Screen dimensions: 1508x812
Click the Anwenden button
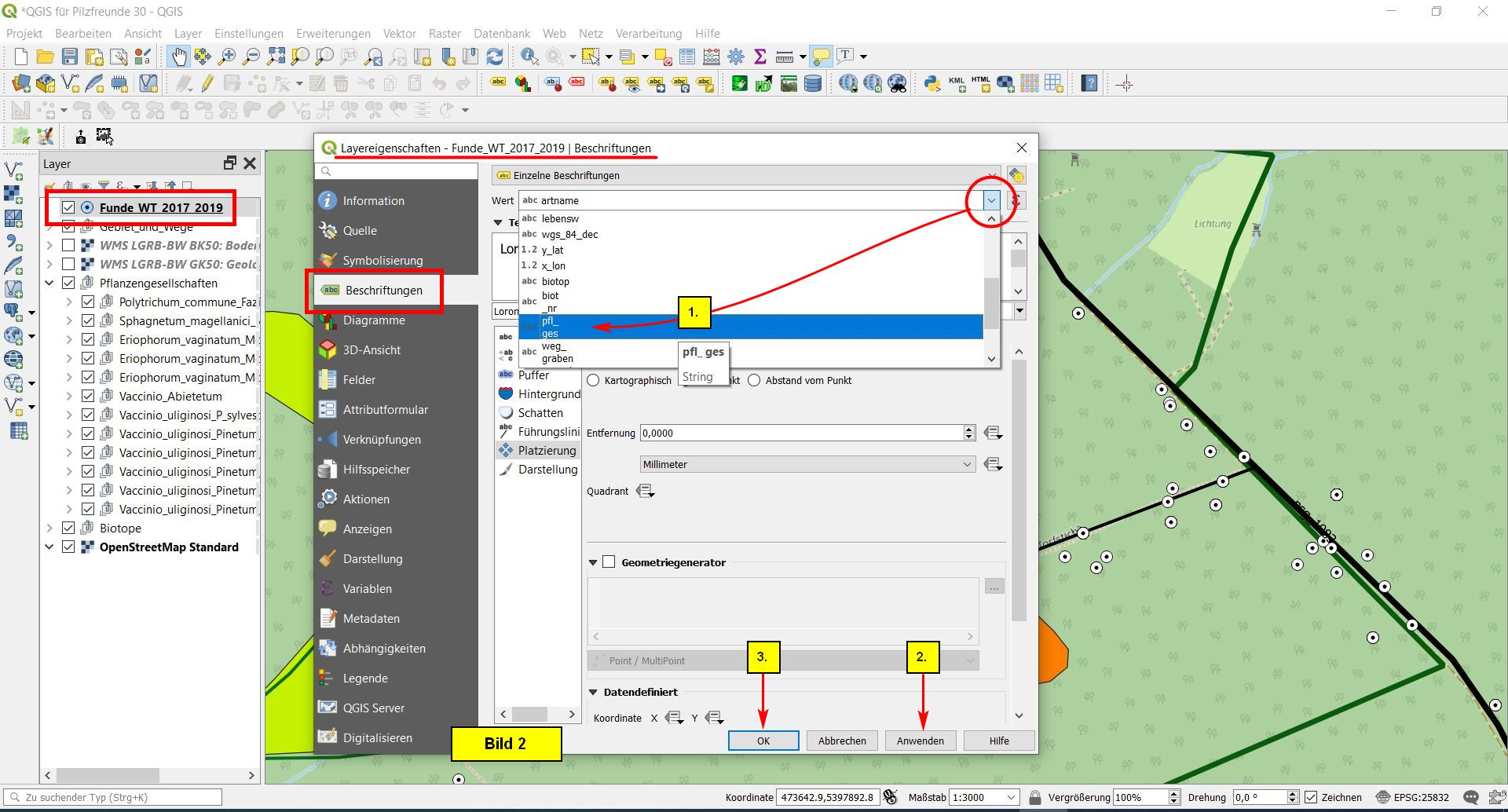[x=921, y=741]
